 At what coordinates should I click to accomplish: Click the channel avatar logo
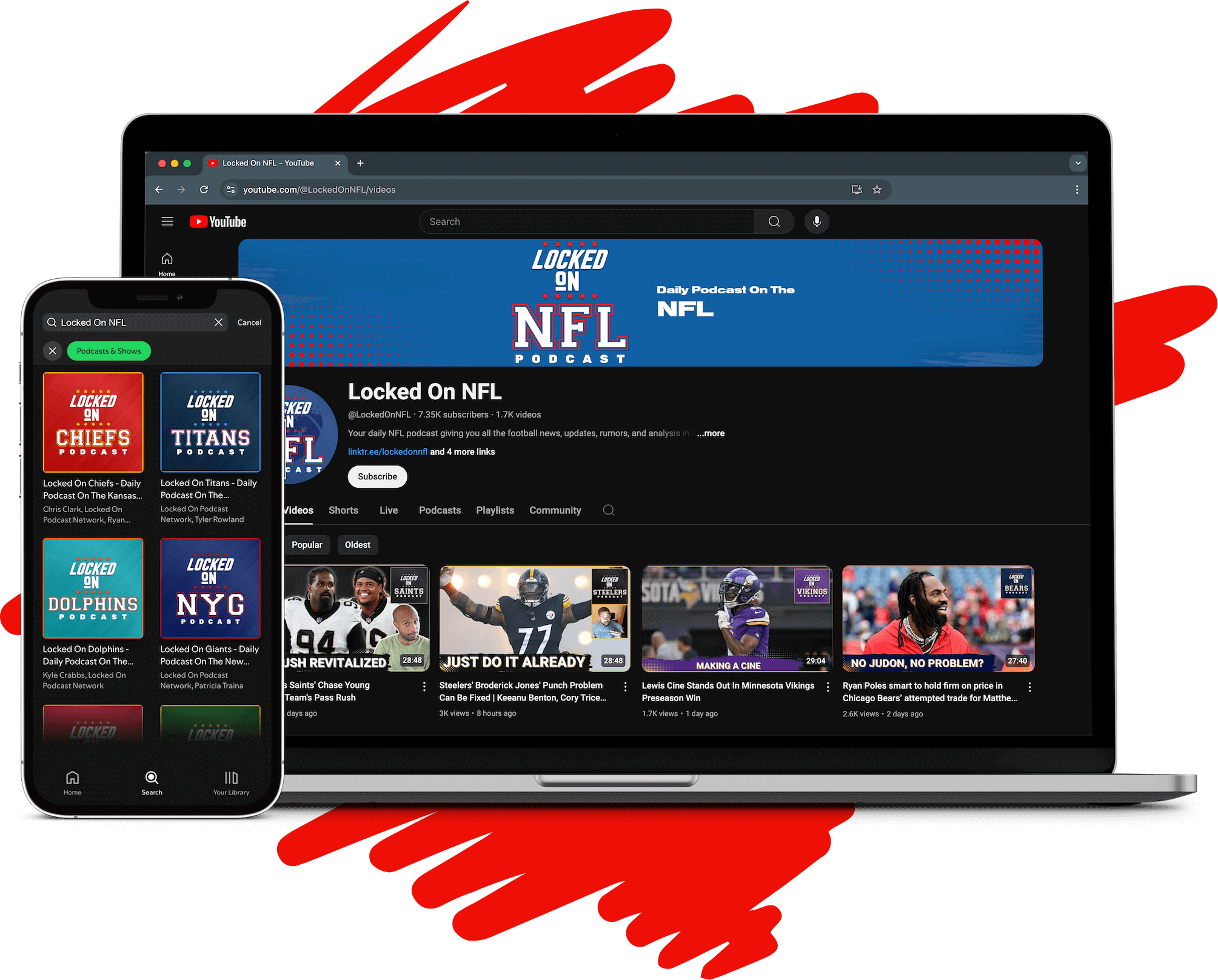point(310,435)
